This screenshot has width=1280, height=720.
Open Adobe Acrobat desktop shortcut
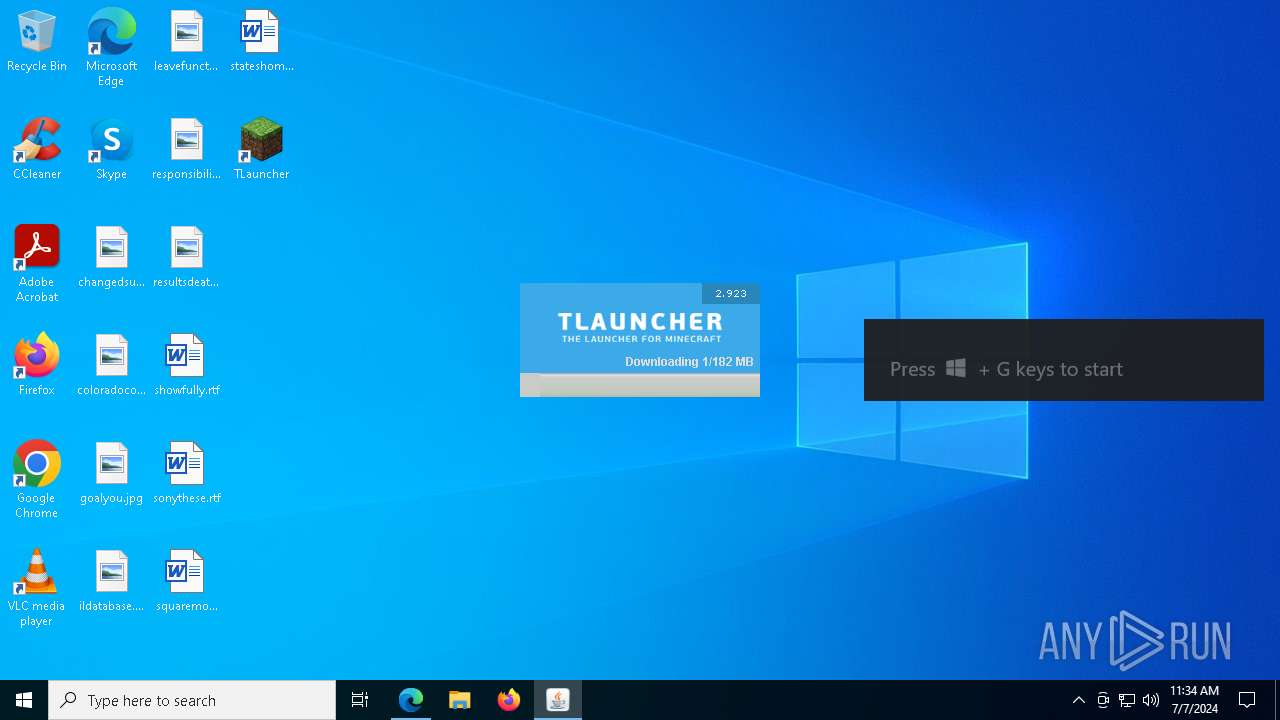[x=37, y=264]
